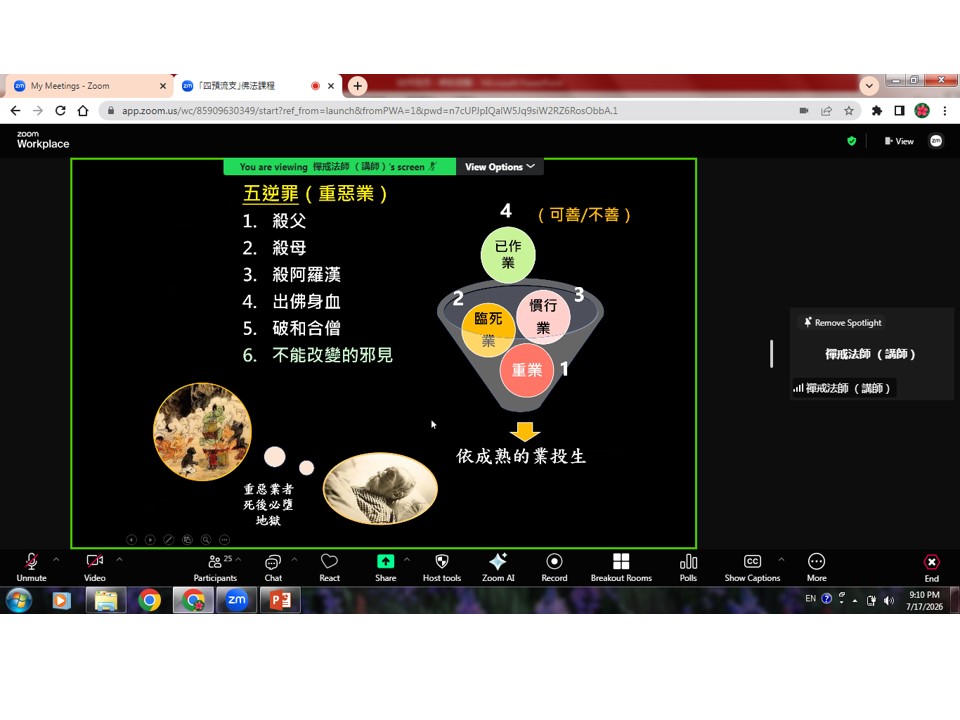Close the My Meetings - Zoom tab
The image size is (960, 720).
(x=163, y=86)
